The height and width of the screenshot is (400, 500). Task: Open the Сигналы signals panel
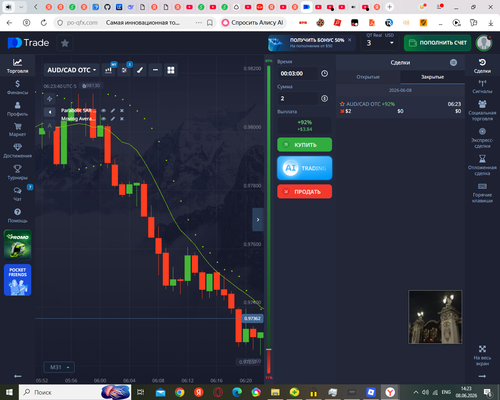482,86
